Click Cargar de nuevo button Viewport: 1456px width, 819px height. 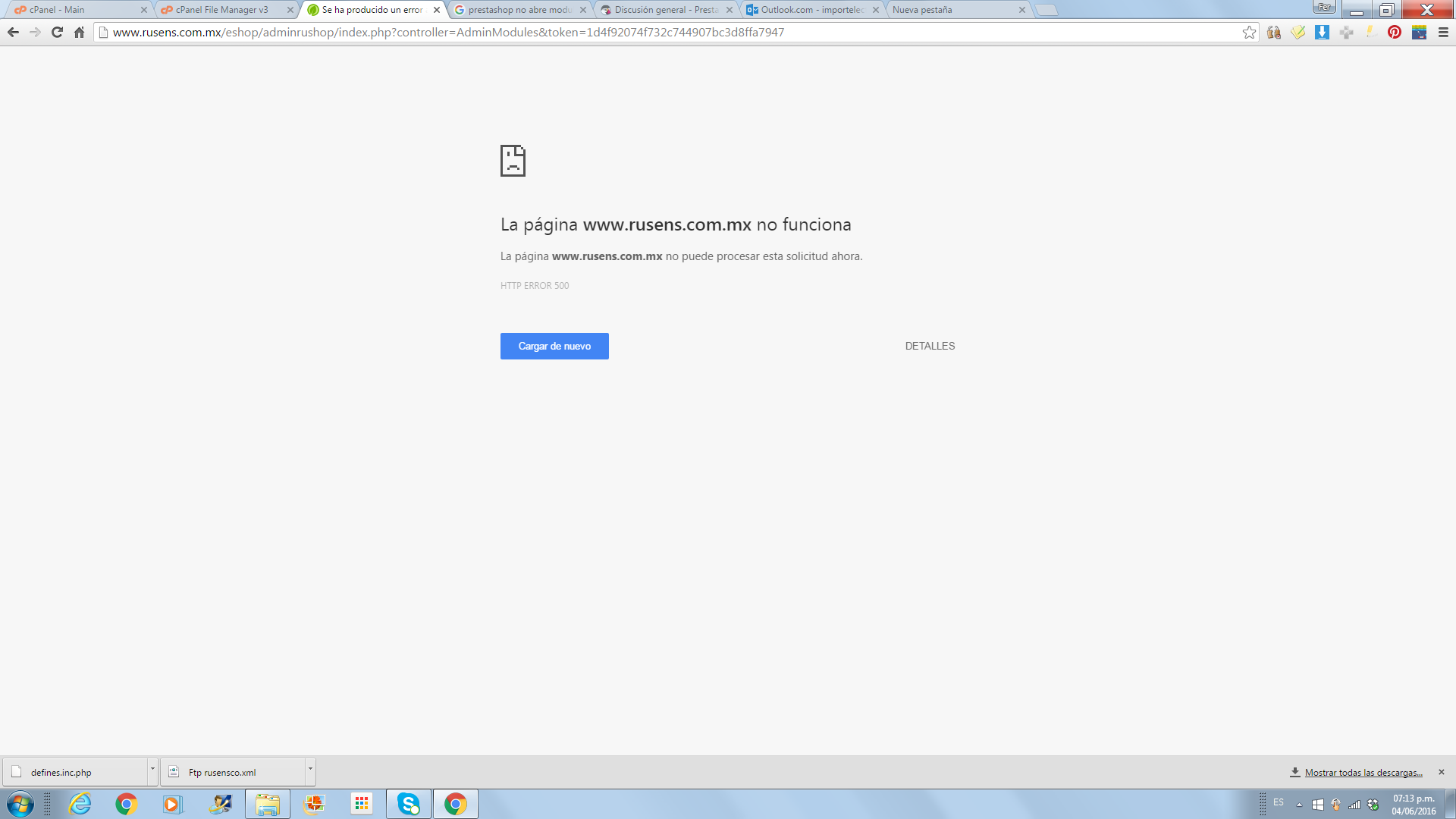[x=554, y=346]
